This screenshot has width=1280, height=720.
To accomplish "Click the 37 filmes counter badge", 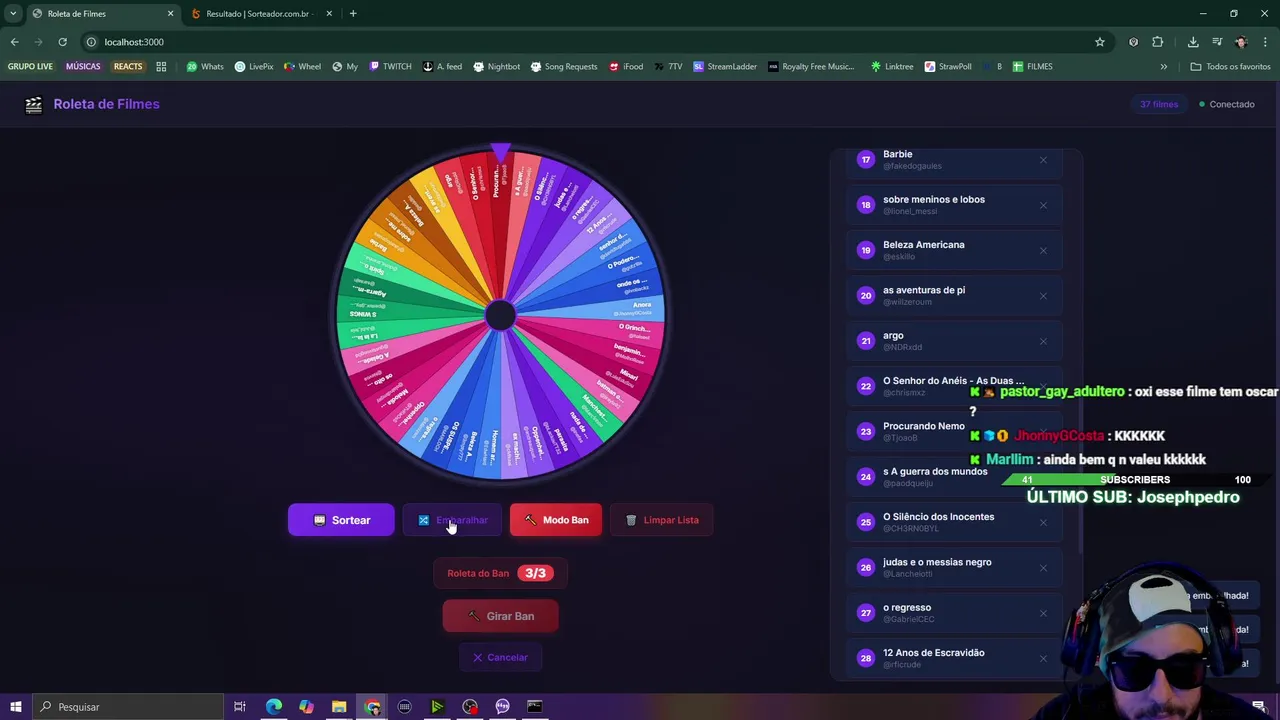I will (x=1159, y=104).
